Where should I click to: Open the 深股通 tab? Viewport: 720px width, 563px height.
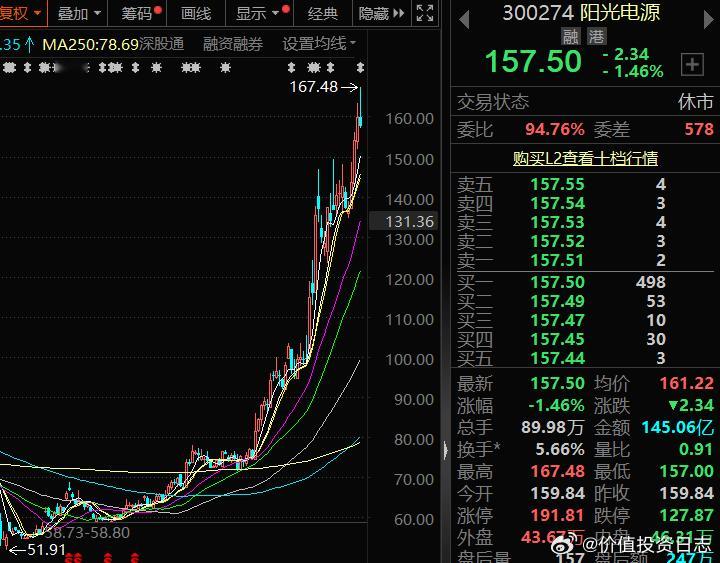click(161, 44)
